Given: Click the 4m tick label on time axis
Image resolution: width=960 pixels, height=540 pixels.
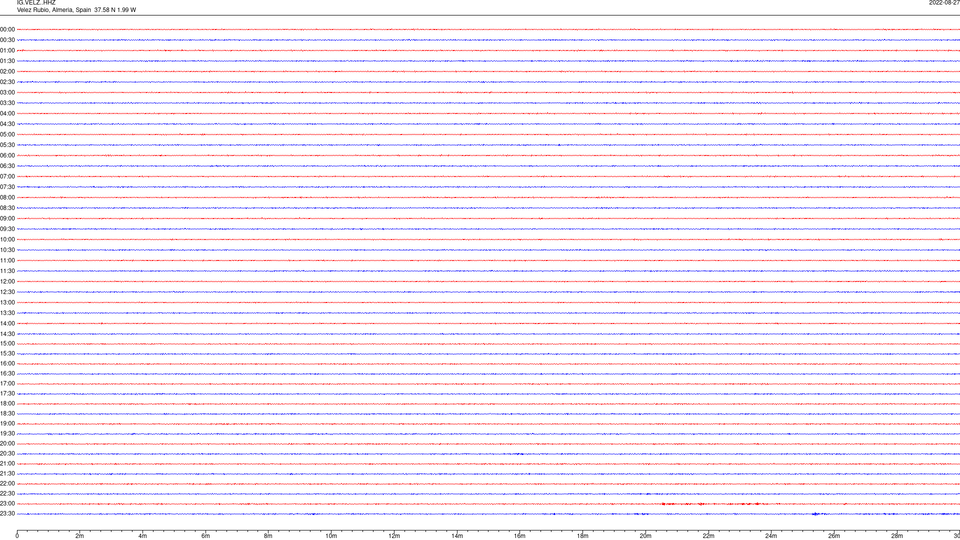Looking at the screenshot, I should coord(143,536).
